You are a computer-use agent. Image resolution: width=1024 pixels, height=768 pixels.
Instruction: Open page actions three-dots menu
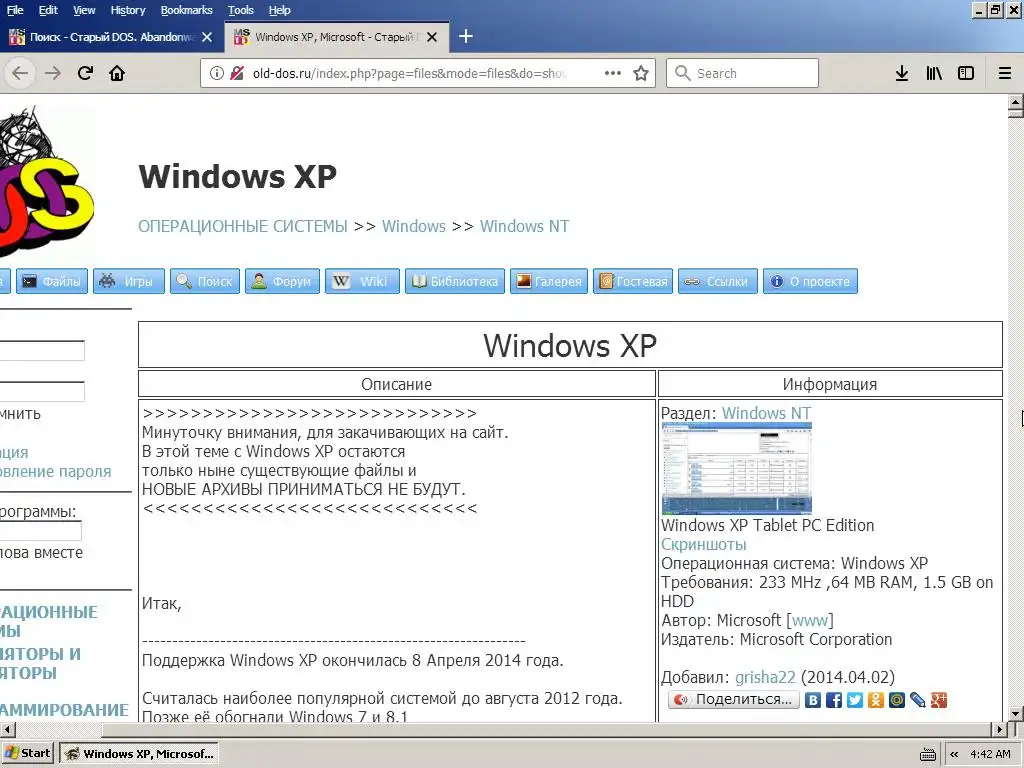click(x=613, y=73)
